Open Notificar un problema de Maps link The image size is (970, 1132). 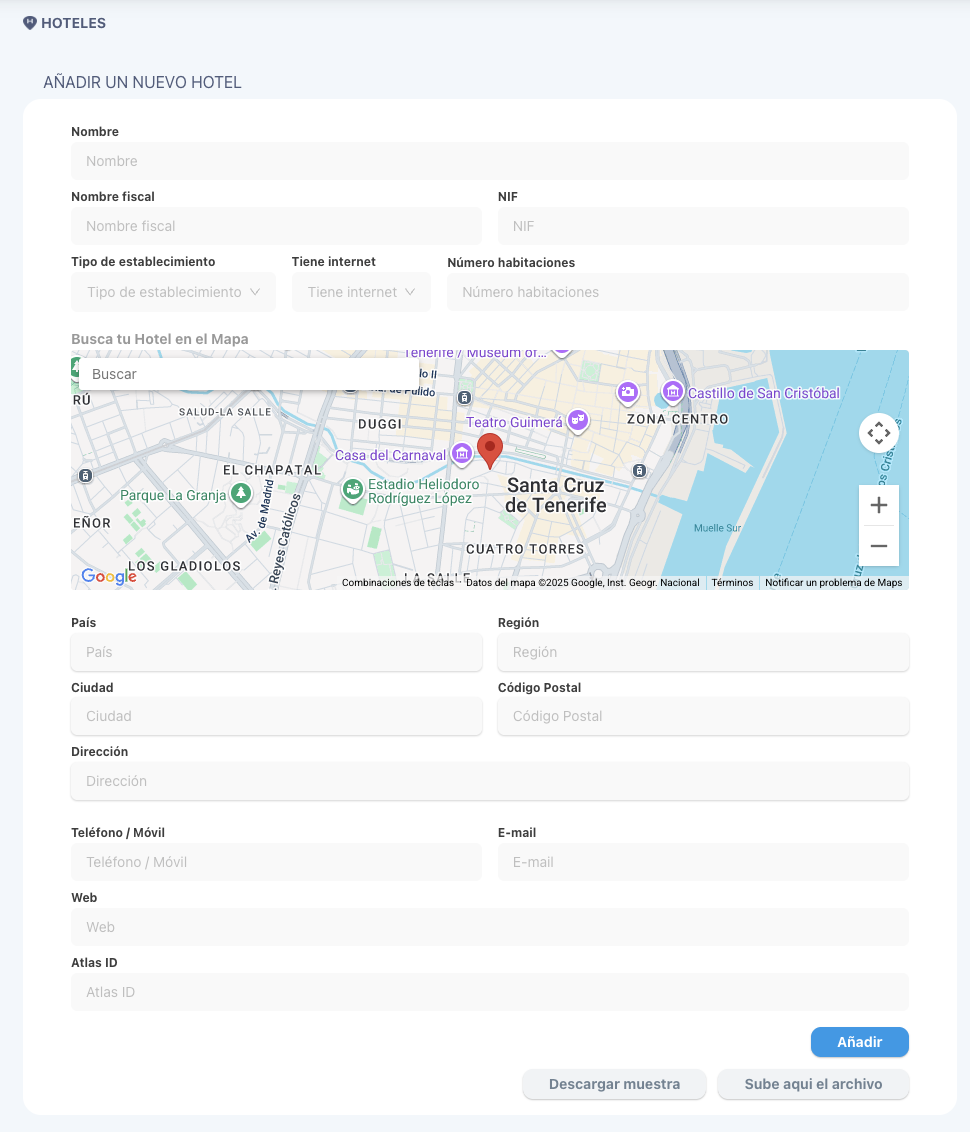coord(834,583)
